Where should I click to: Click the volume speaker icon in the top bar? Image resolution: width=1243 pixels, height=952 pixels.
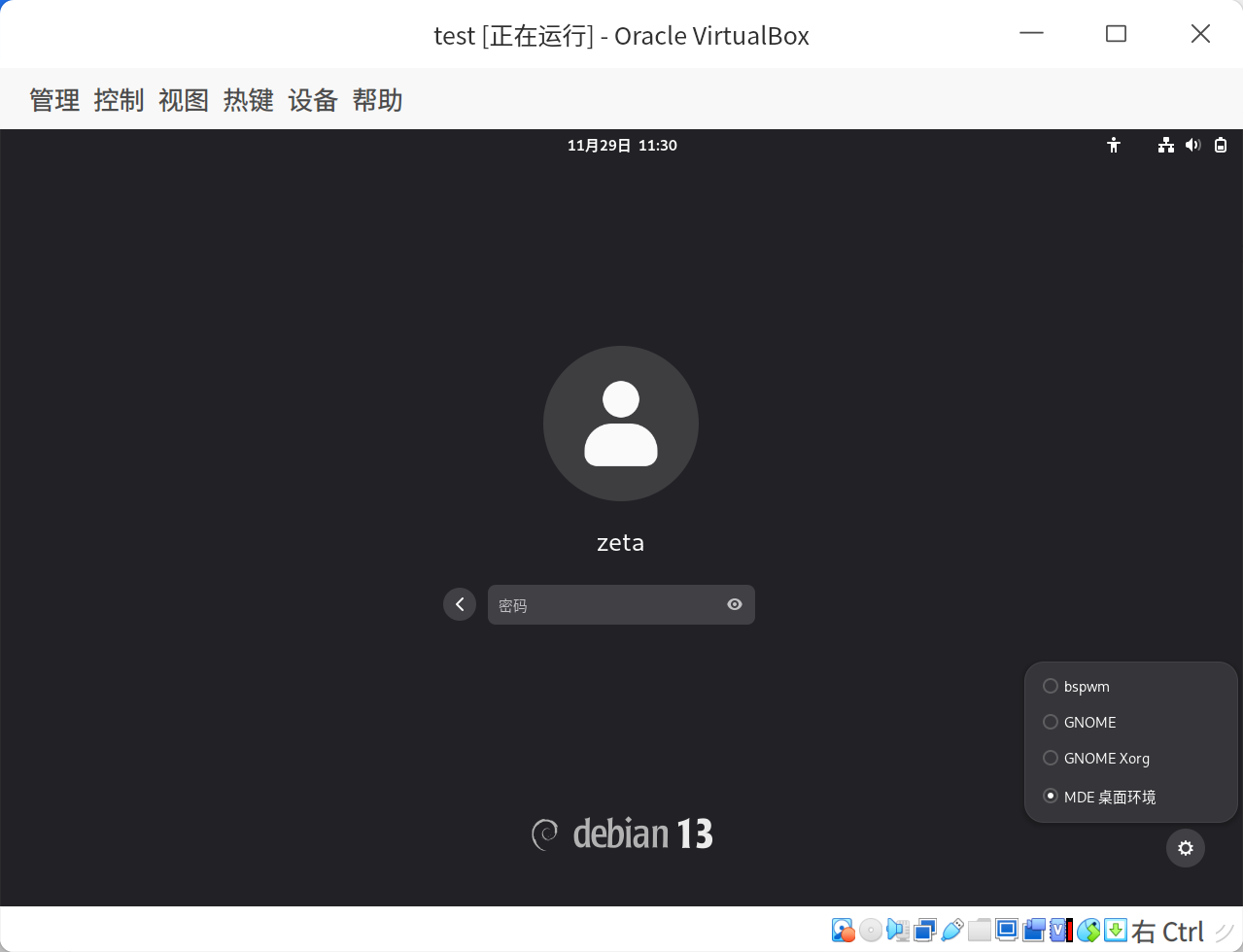click(x=1193, y=146)
